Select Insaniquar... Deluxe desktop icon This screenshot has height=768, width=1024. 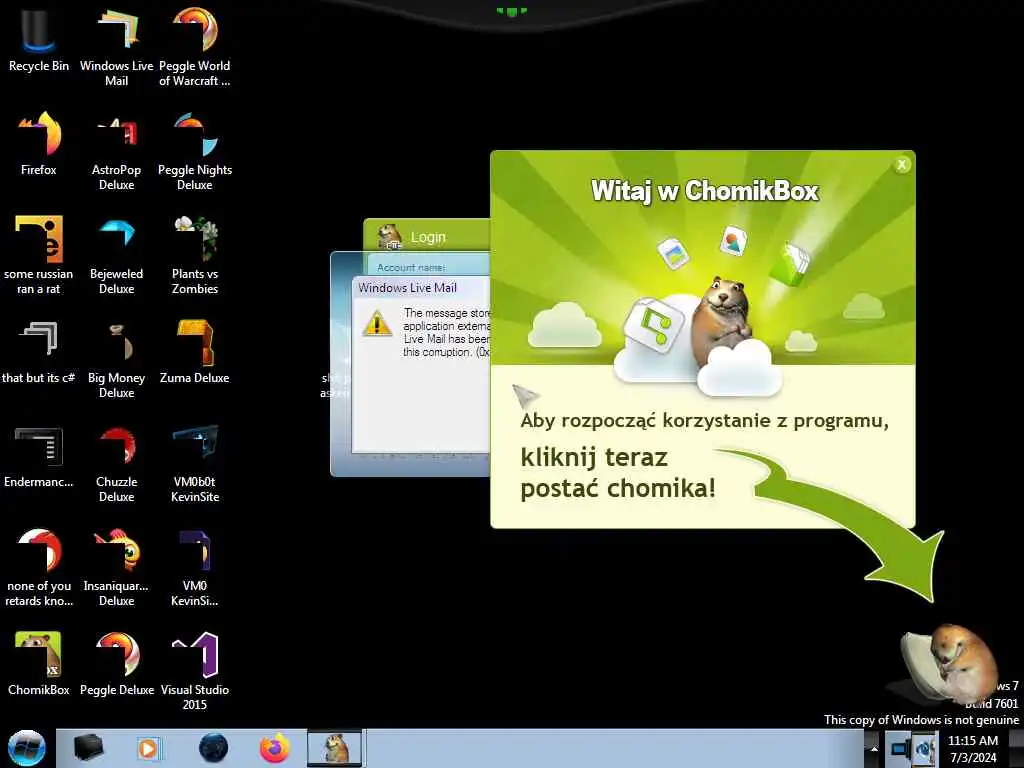tap(116, 567)
